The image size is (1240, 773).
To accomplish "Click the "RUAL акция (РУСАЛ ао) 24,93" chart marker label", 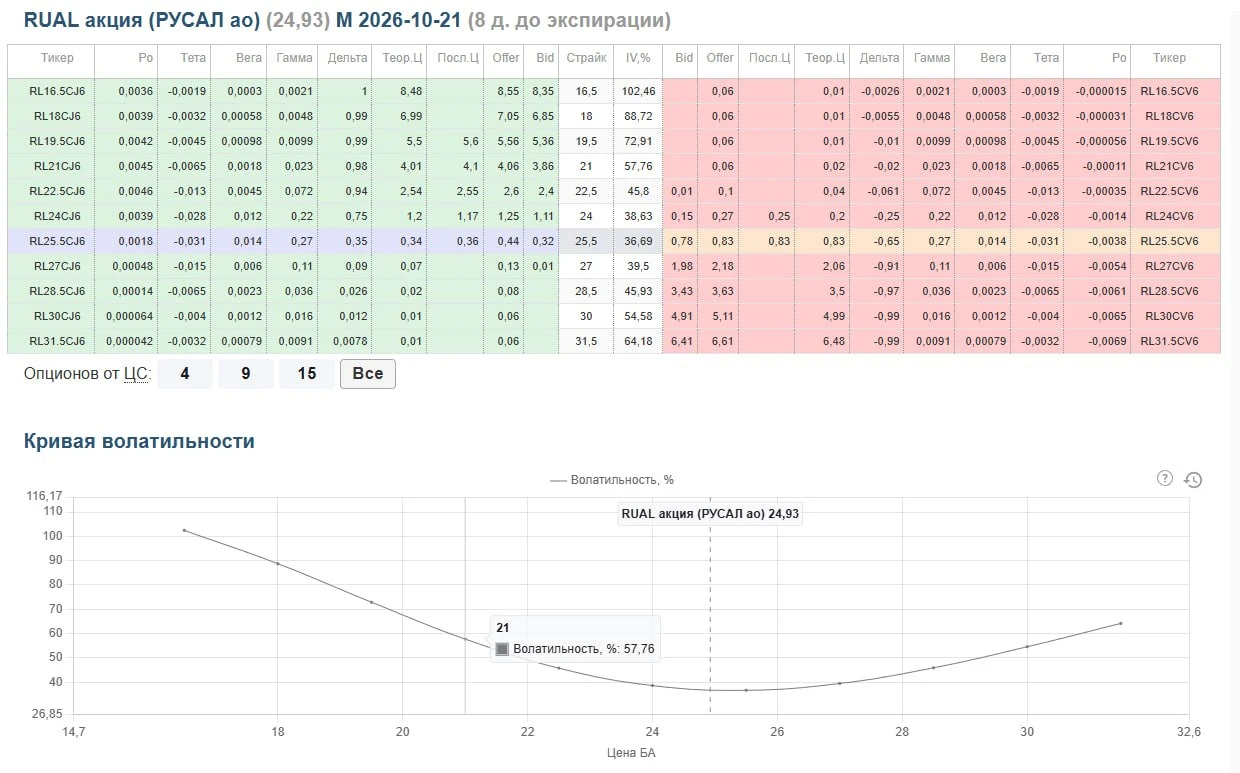I will pyautogui.click(x=710, y=514).
